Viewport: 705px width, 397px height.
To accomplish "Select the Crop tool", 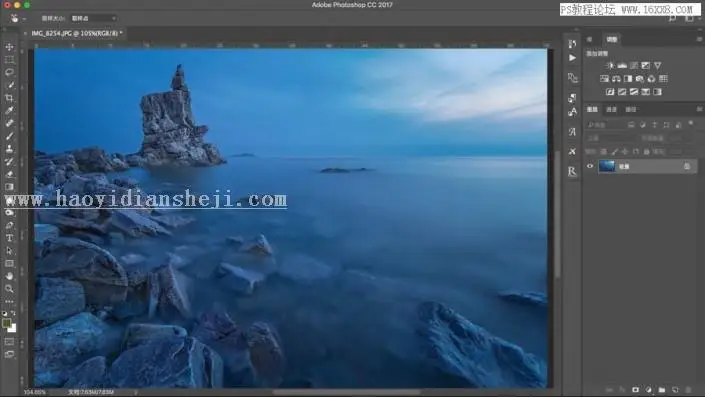I will click(9, 98).
